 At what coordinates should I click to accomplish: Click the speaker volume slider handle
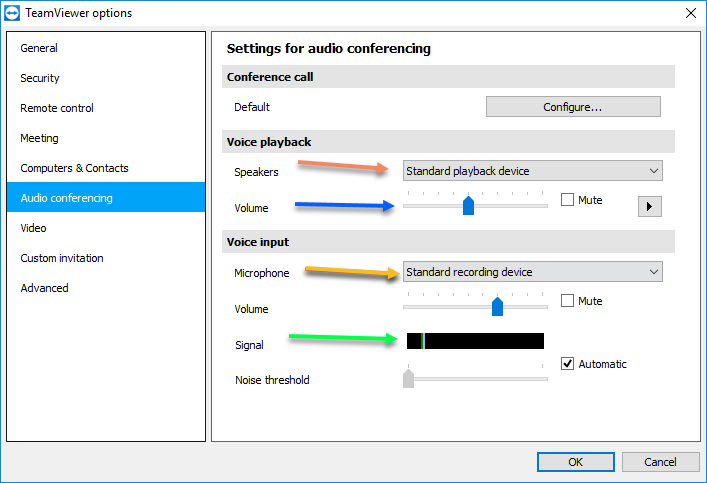(x=468, y=206)
